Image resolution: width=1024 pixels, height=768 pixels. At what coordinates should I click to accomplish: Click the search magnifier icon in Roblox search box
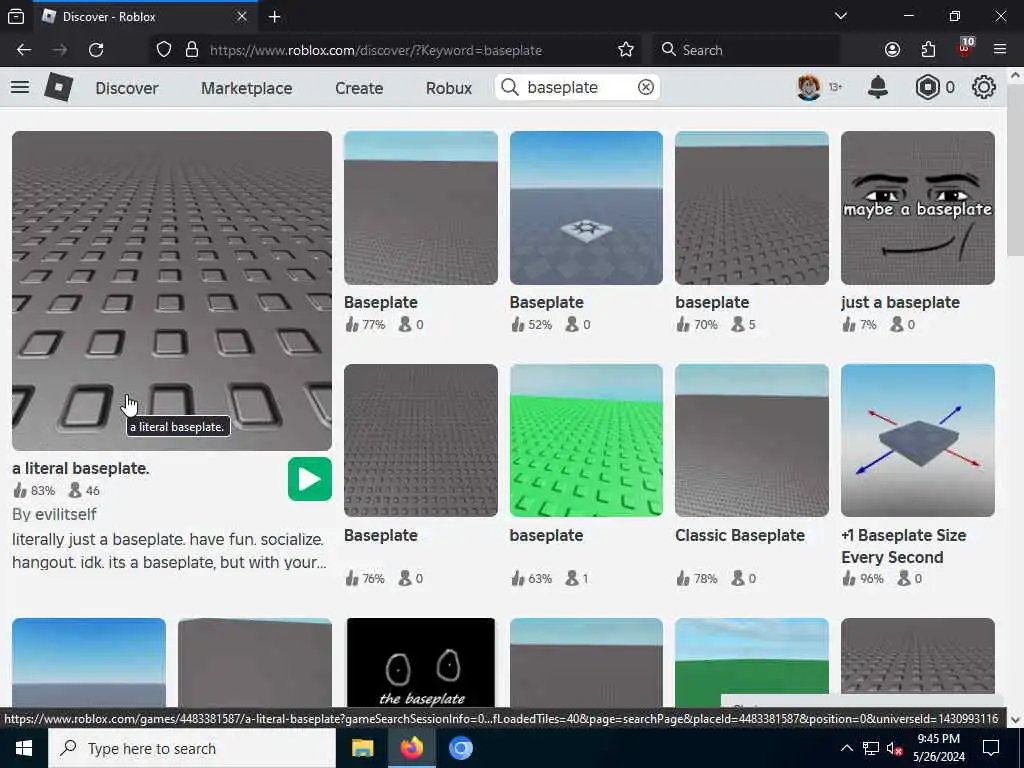tap(510, 87)
